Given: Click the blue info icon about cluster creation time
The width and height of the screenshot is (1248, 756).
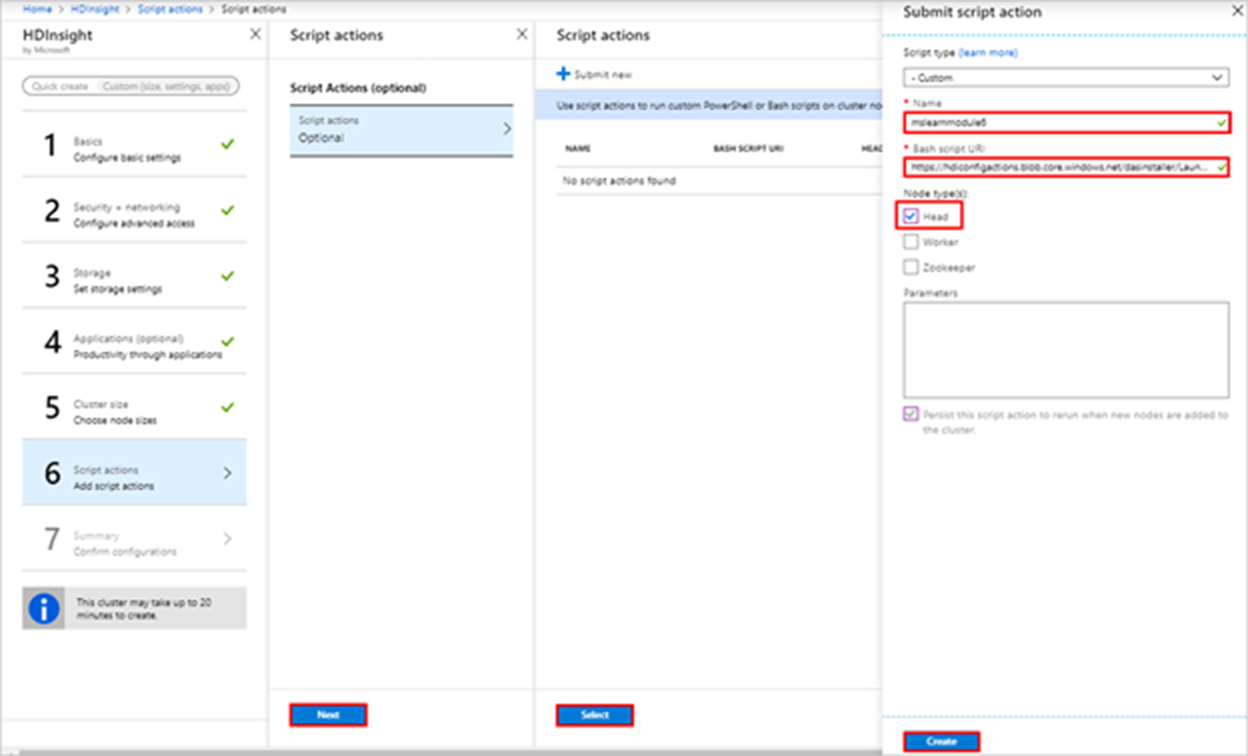Looking at the screenshot, I should (44, 608).
